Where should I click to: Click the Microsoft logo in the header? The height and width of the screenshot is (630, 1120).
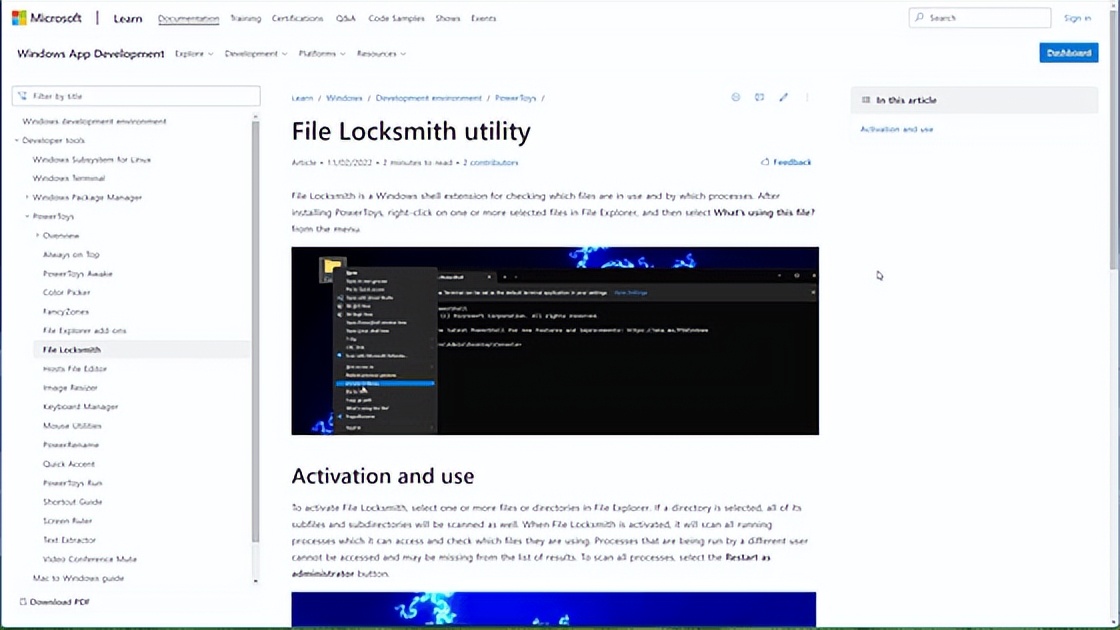point(19,18)
